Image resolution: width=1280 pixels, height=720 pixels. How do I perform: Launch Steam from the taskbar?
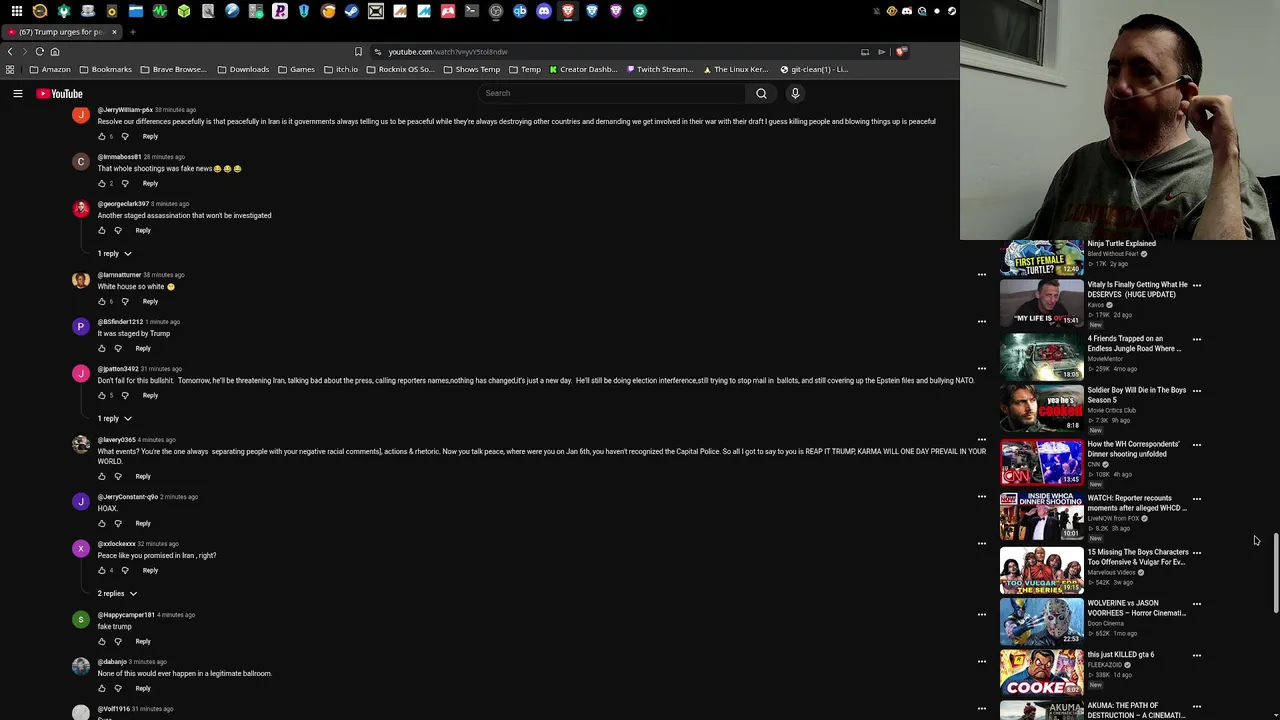tap(352, 11)
